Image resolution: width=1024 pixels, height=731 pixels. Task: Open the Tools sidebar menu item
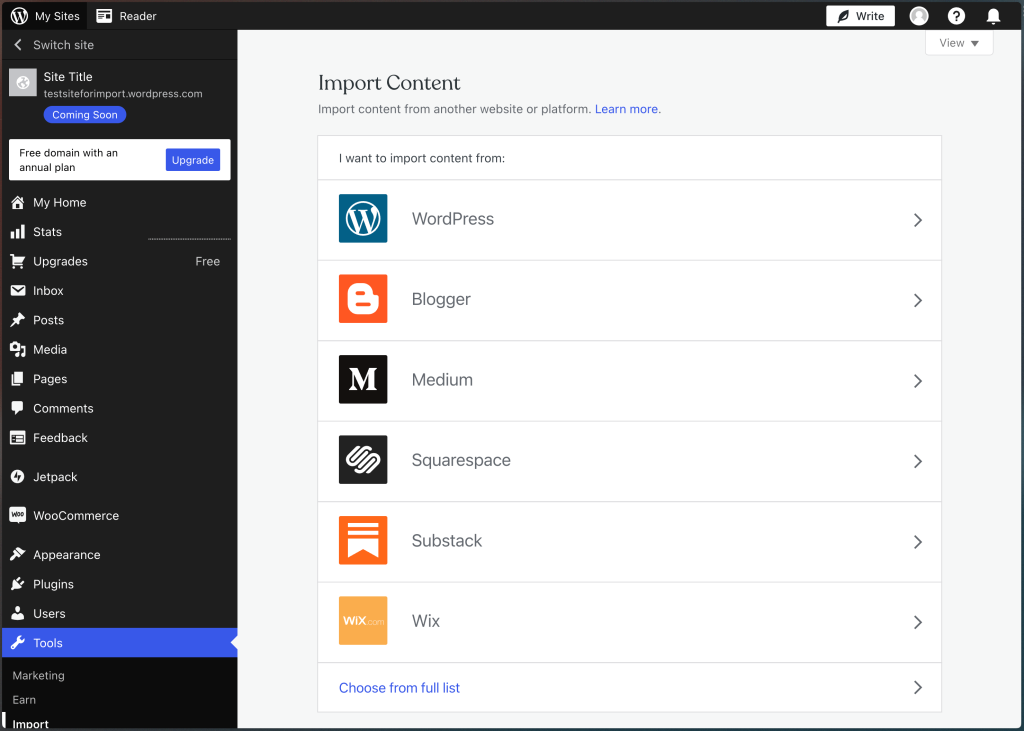click(x=48, y=643)
